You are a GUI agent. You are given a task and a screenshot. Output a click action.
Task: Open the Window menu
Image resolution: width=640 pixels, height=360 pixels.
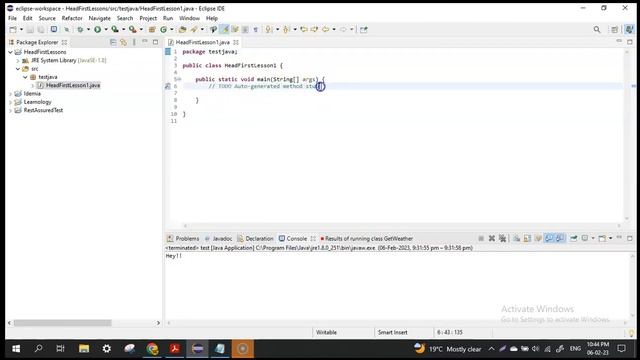pyautogui.click(x=189, y=18)
